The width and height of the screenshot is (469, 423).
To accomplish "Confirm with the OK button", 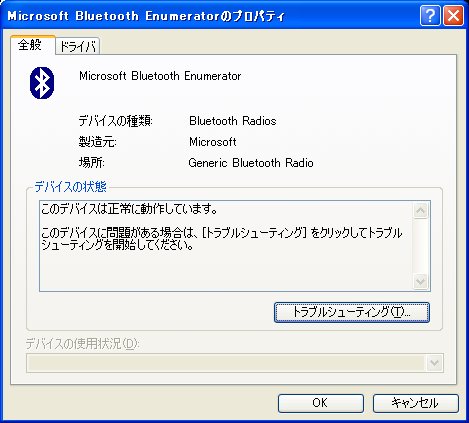I will tap(320, 403).
